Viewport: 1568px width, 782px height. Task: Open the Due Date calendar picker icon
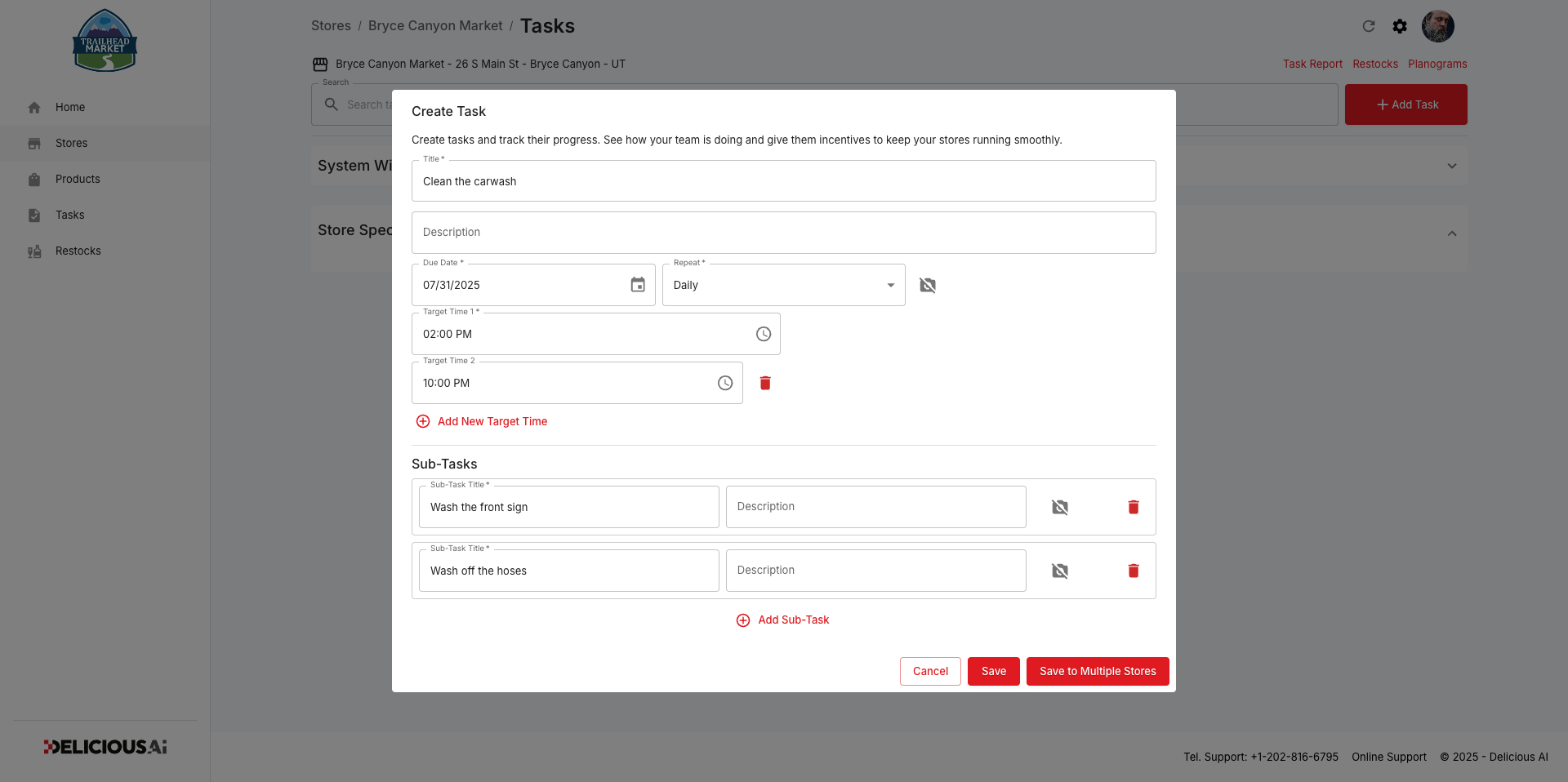click(638, 285)
